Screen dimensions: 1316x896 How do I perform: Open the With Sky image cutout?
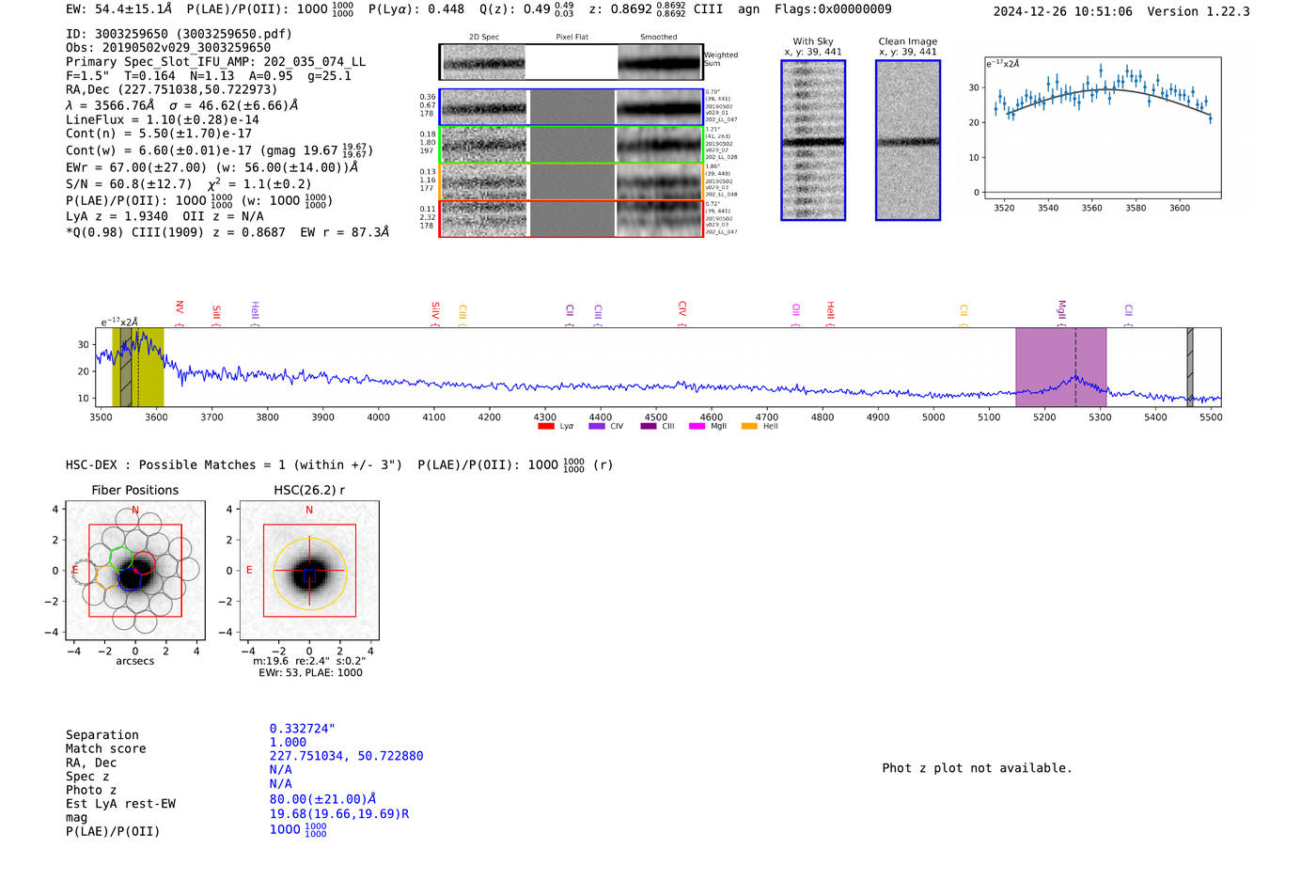(813, 140)
